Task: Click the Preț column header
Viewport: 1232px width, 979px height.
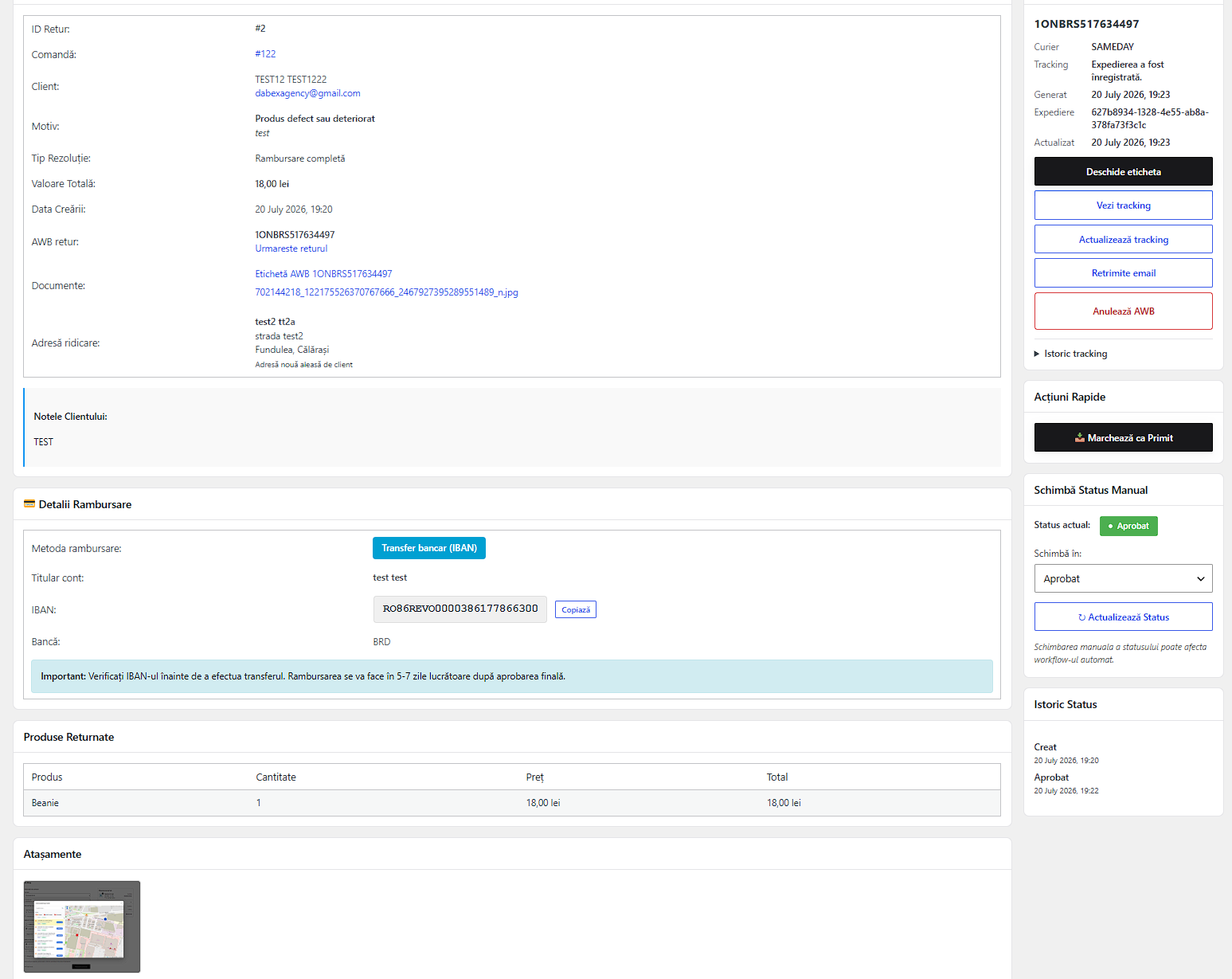Action: tap(534, 777)
